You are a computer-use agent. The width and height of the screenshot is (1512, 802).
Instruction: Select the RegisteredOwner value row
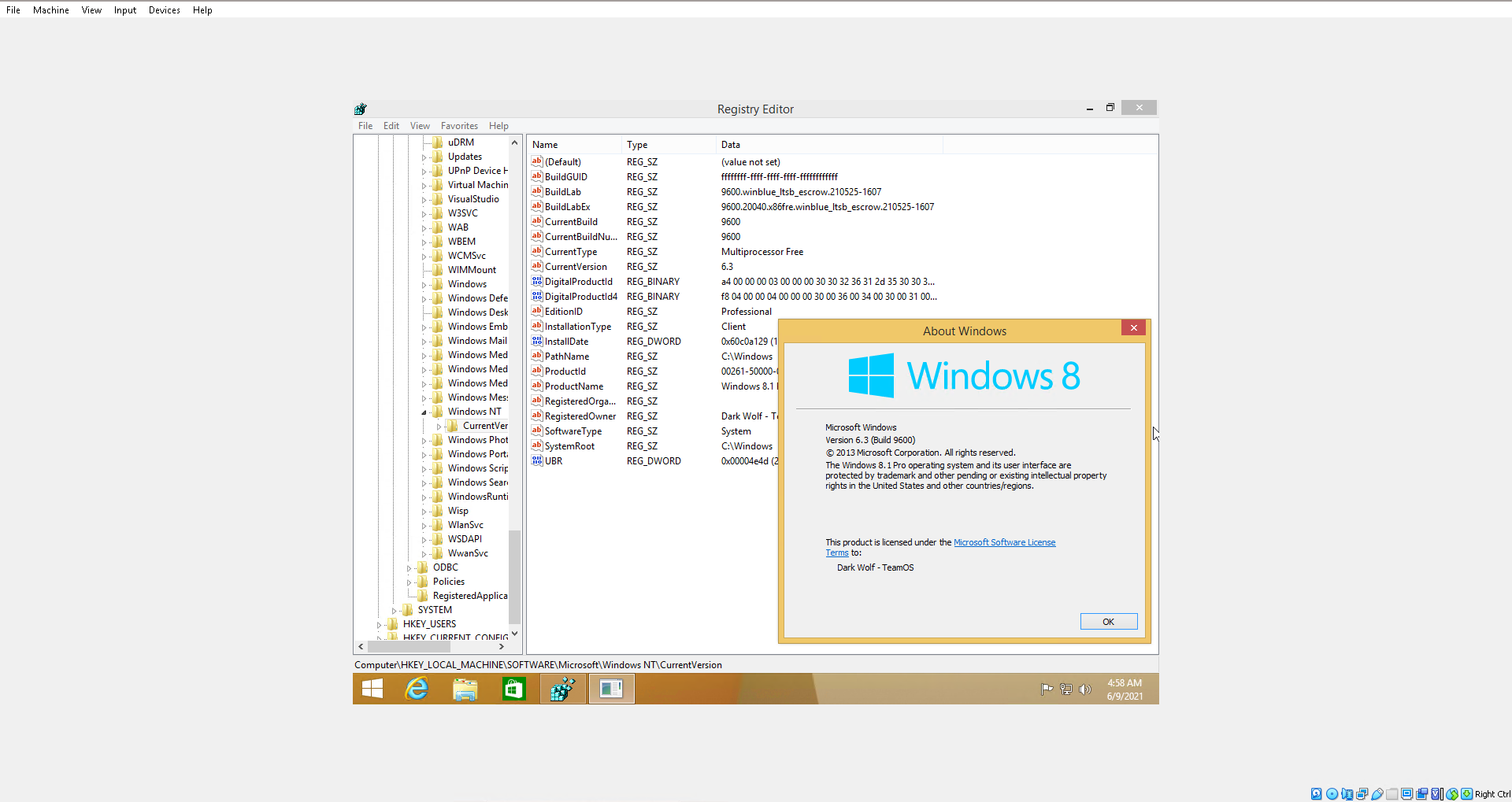point(654,416)
